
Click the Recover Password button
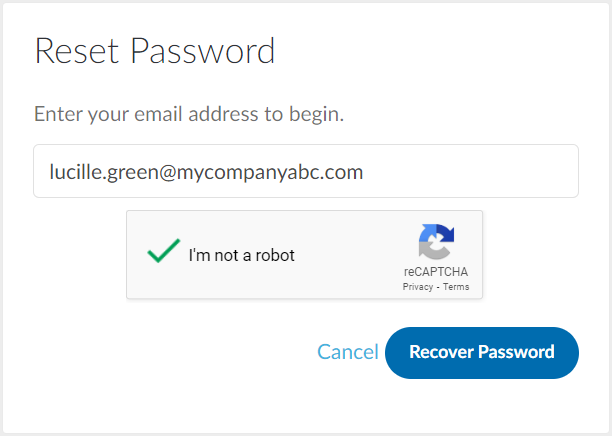coord(482,353)
